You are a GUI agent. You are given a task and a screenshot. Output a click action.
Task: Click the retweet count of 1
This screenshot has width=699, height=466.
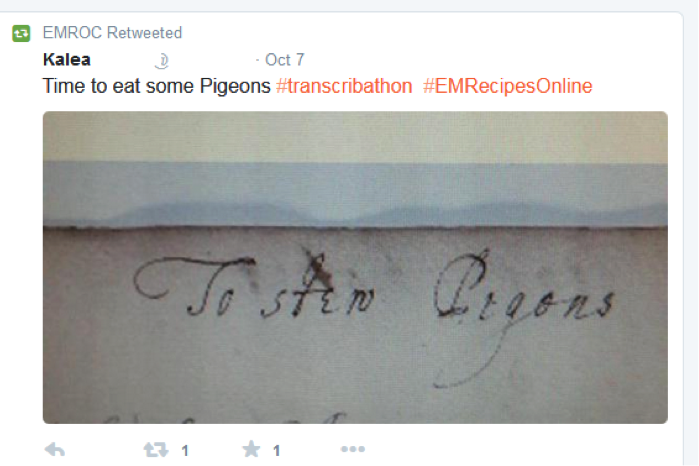pos(185,451)
